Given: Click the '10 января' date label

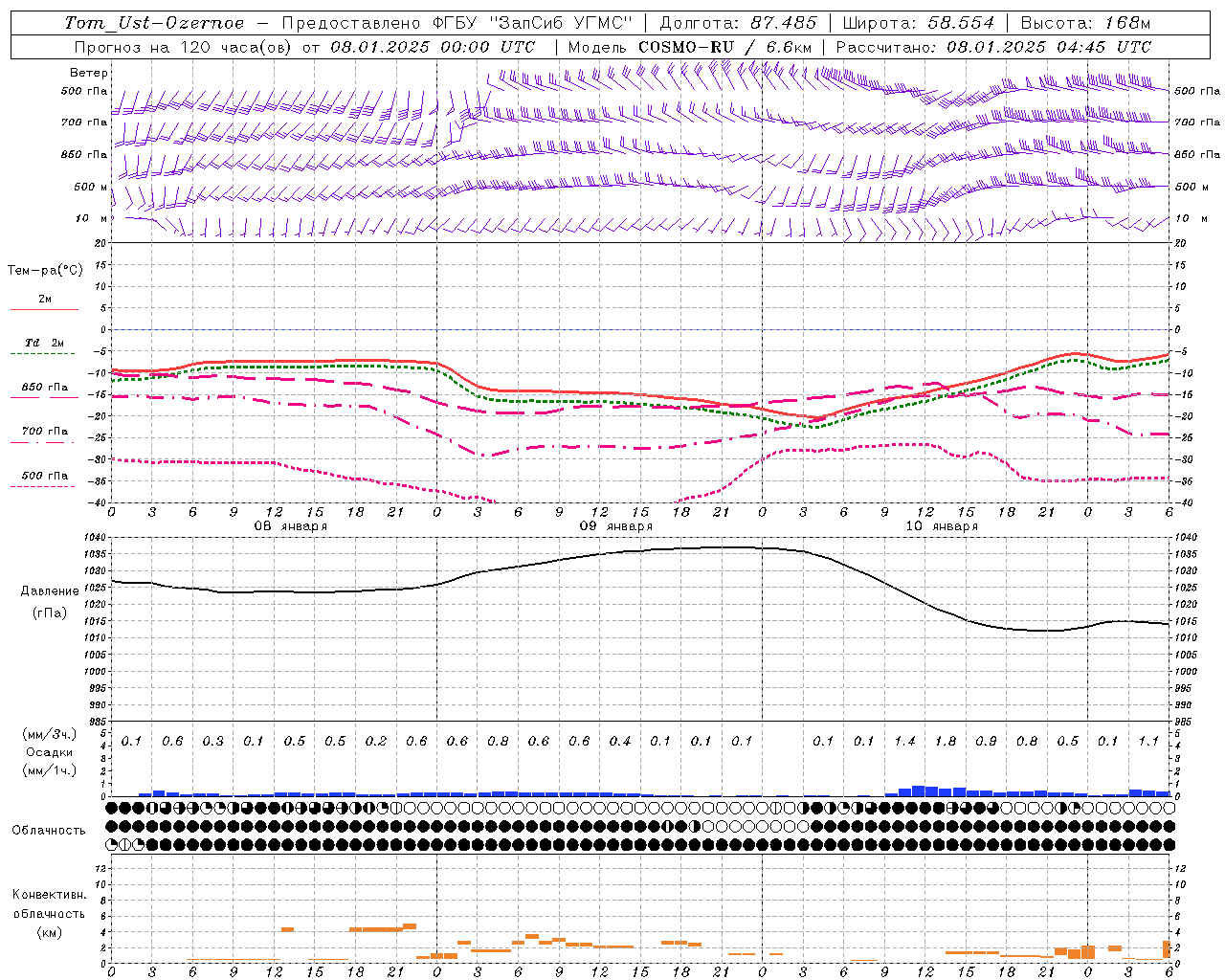Looking at the screenshot, I should (942, 526).
